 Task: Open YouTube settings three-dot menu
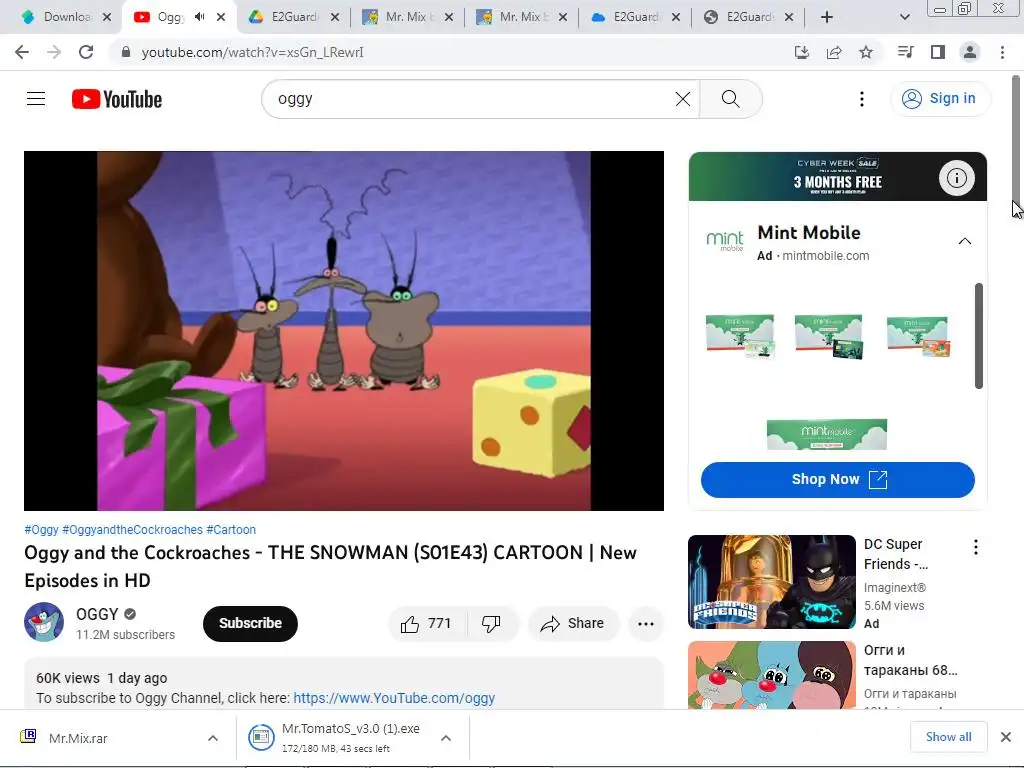pyautogui.click(x=862, y=99)
